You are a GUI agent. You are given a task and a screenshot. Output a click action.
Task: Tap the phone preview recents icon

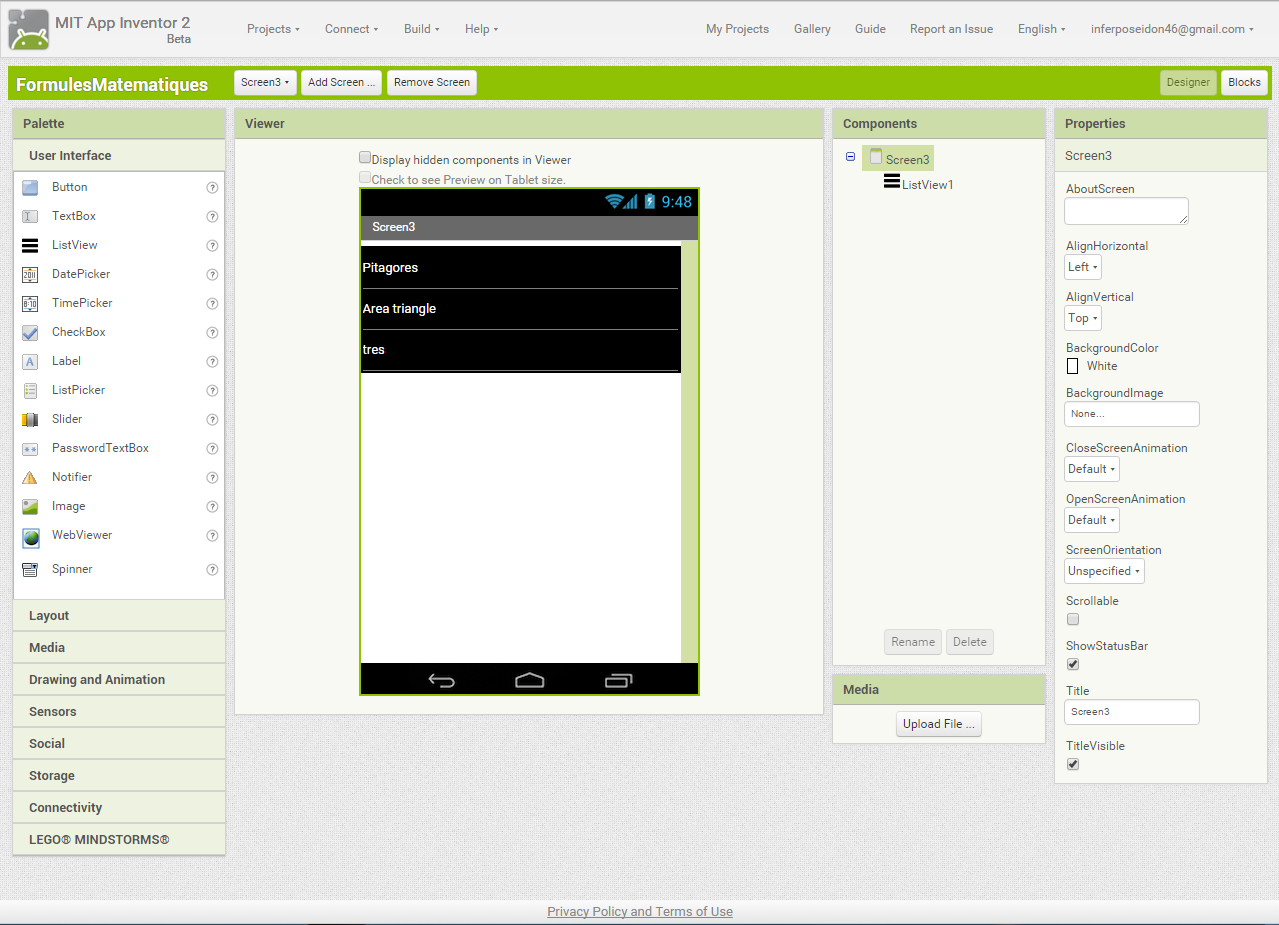(x=618, y=680)
